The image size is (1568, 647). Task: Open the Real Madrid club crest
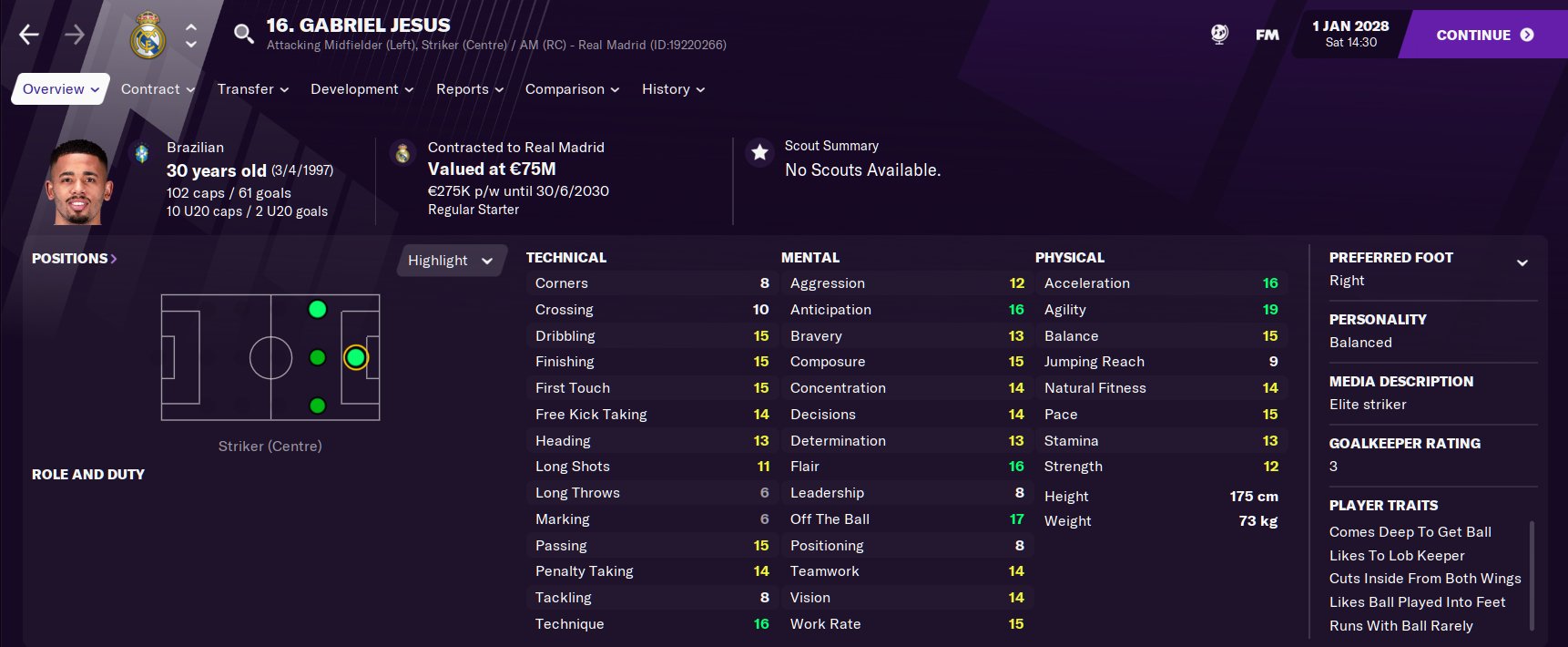[x=148, y=36]
